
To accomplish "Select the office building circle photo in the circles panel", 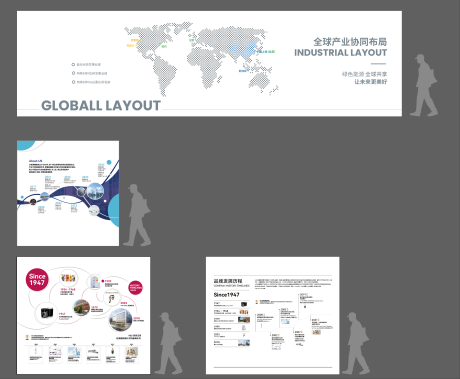I will pyautogui.click(x=121, y=319).
